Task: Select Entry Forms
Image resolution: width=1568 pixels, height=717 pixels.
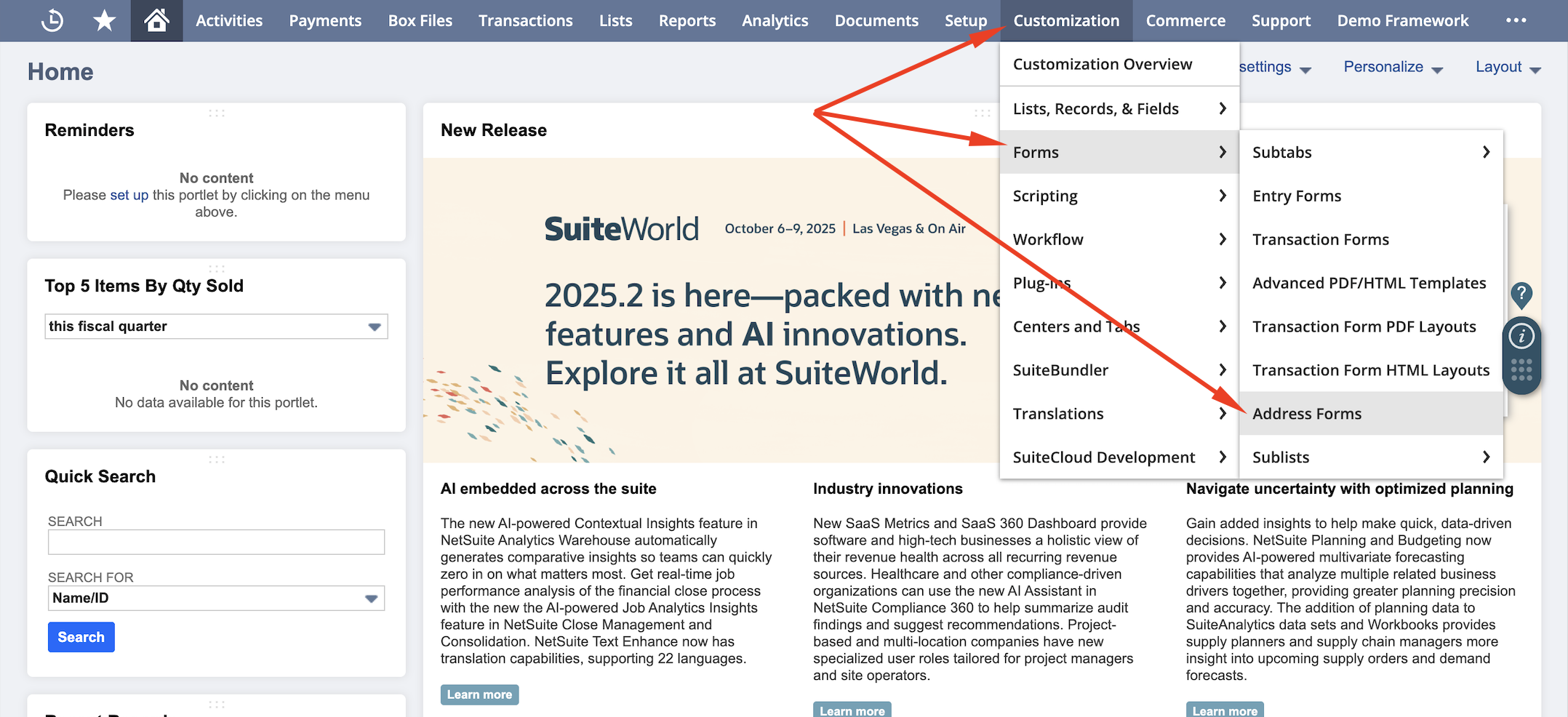Action: [x=1371, y=196]
